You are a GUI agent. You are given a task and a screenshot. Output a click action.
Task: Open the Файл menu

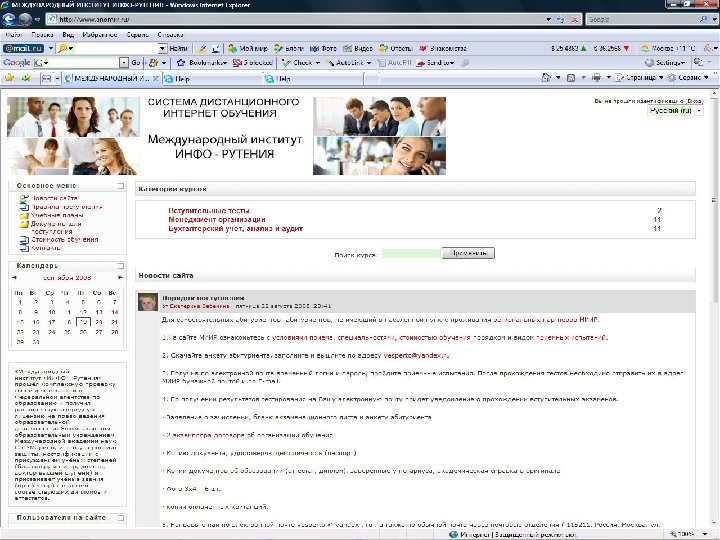coord(13,35)
